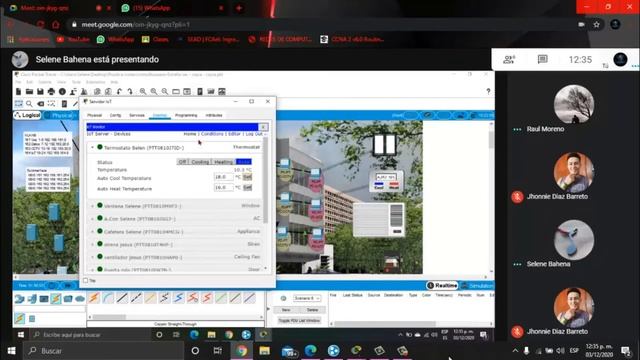This screenshot has width=640, height=360.
Task: Choose the copper straight-through black cable
Action: tap(122, 298)
